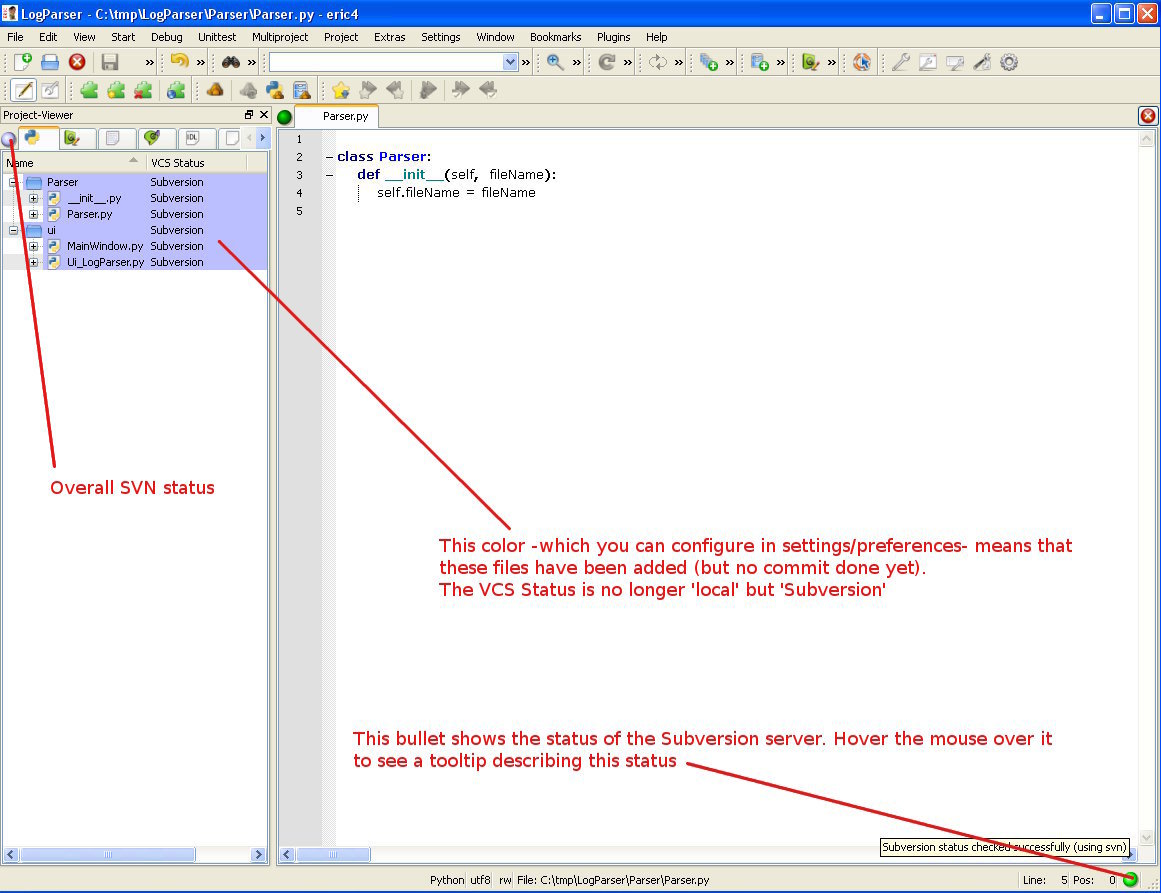Click the red Close file toolbar icon
Screen dimensions: 1161x893
pos(77,62)
